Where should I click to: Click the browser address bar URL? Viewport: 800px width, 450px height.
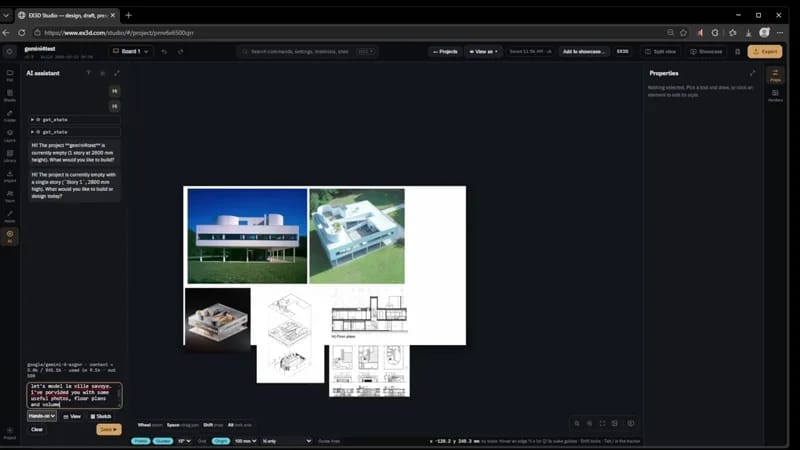119,33
